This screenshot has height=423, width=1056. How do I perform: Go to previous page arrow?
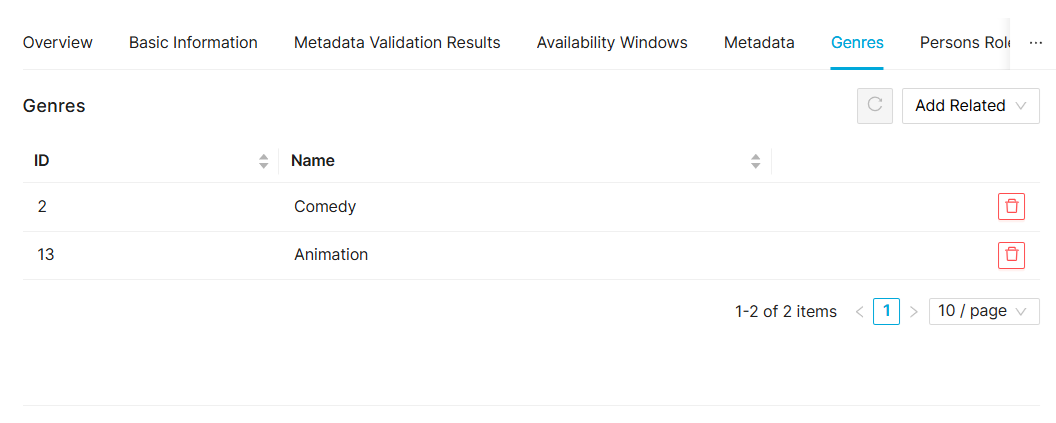(859, 312)
